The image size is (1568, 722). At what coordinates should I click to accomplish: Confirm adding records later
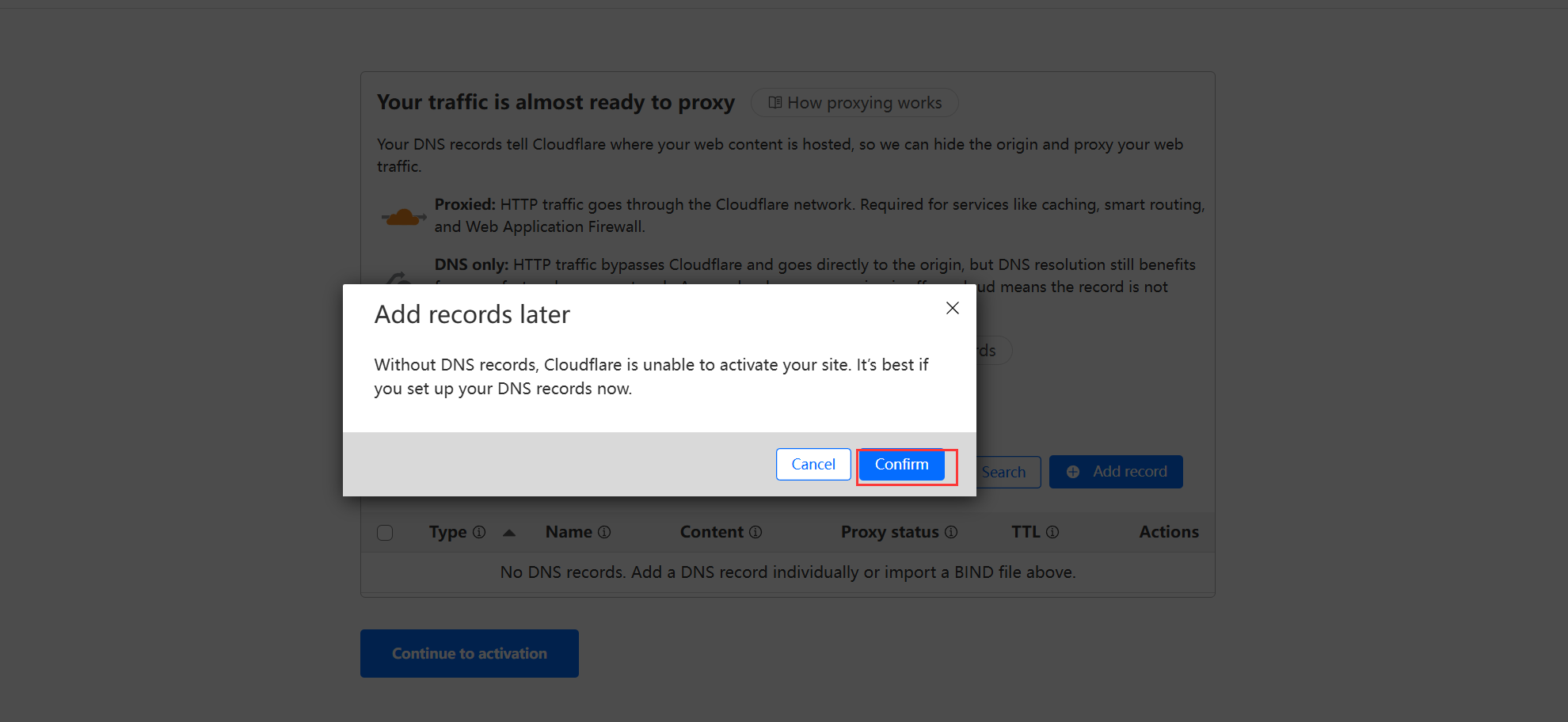point(901,464)
